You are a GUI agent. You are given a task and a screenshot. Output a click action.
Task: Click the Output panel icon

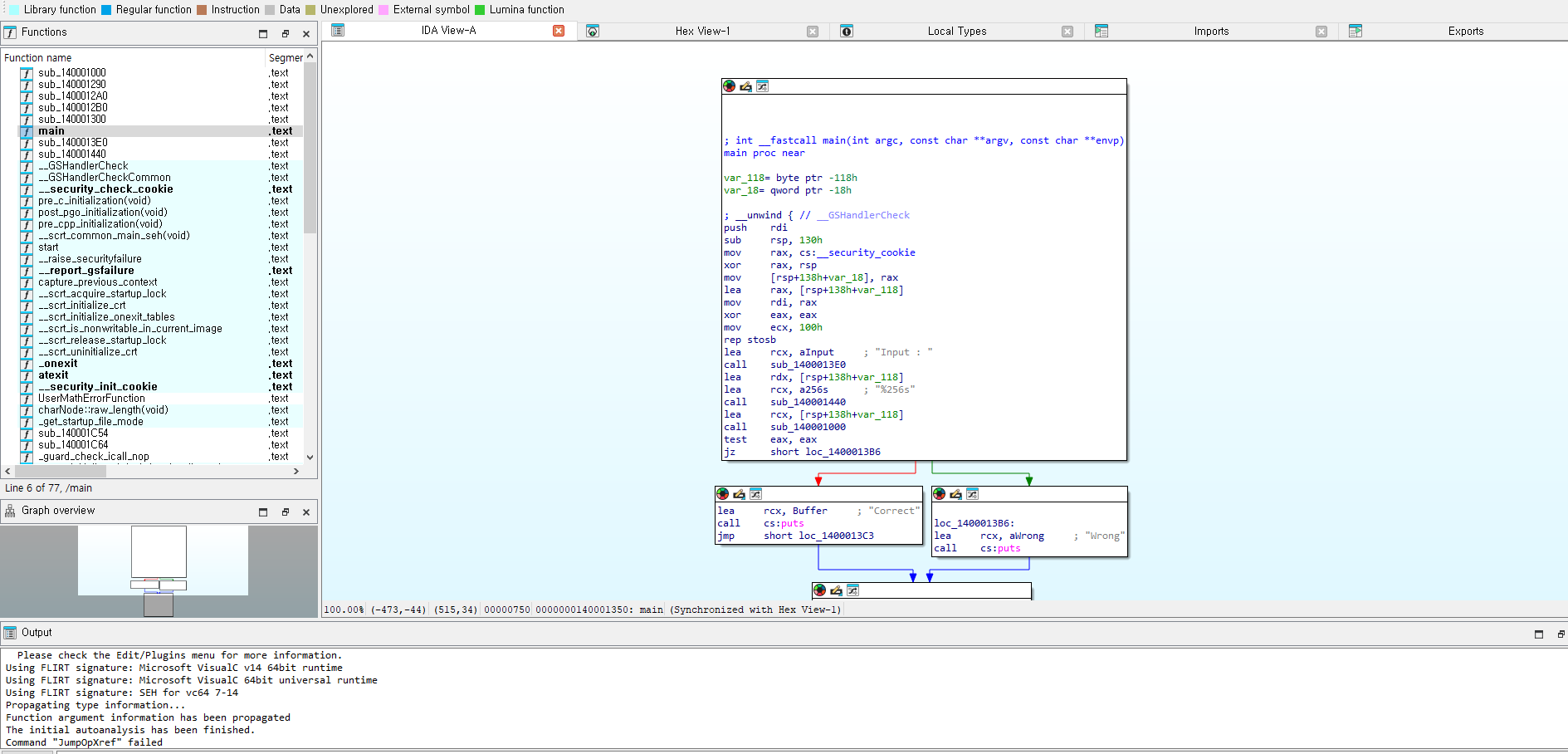click(x=11, y=633)
